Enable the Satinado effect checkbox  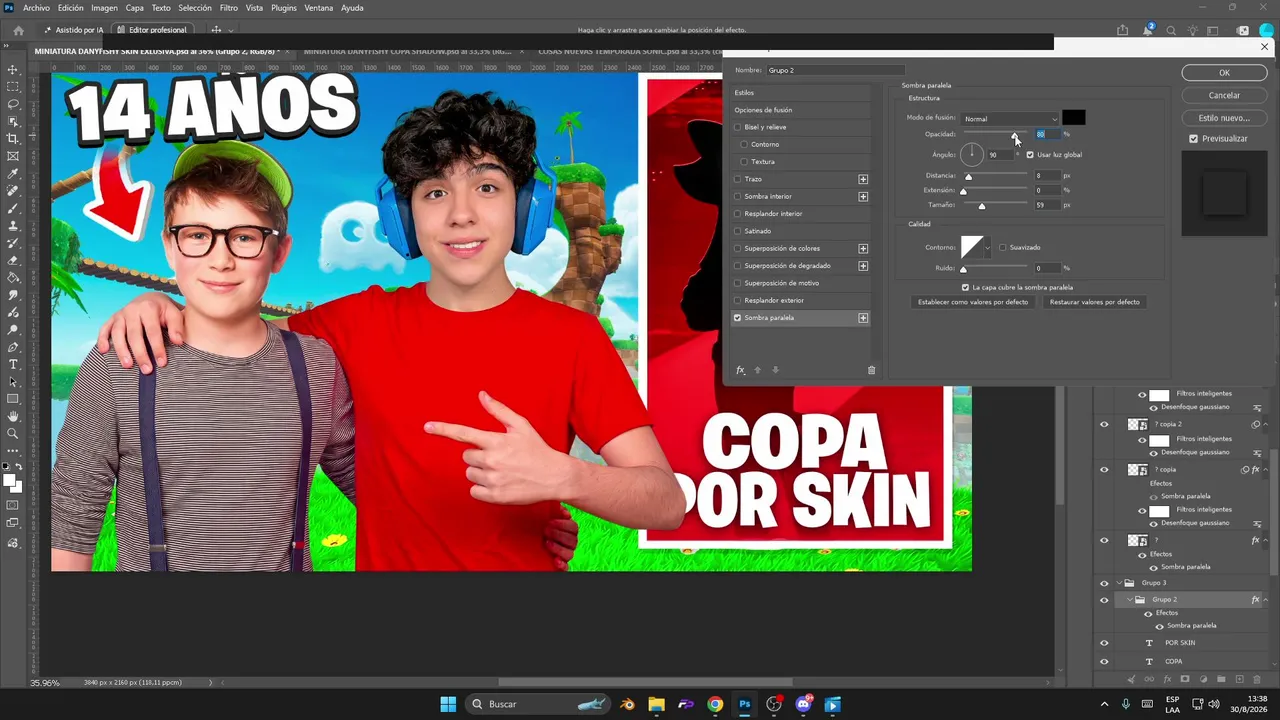coord(738,231)
